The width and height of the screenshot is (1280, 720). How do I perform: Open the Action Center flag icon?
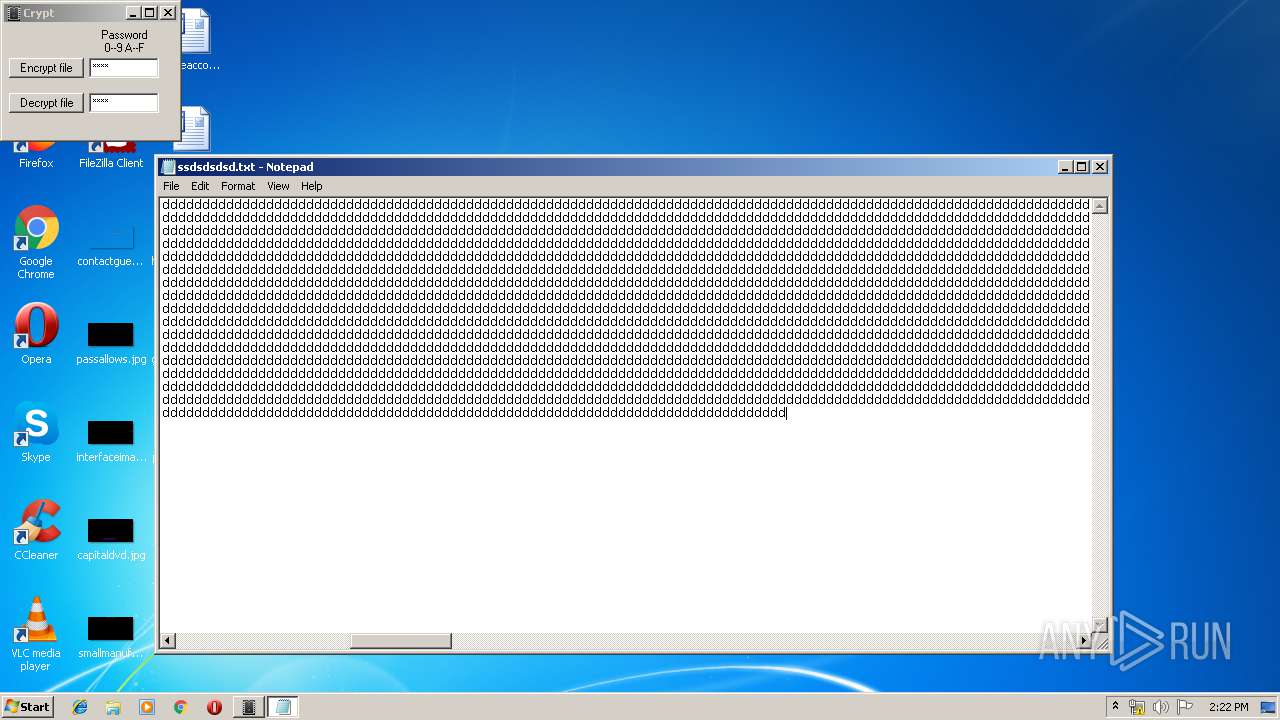(1185, 707)
